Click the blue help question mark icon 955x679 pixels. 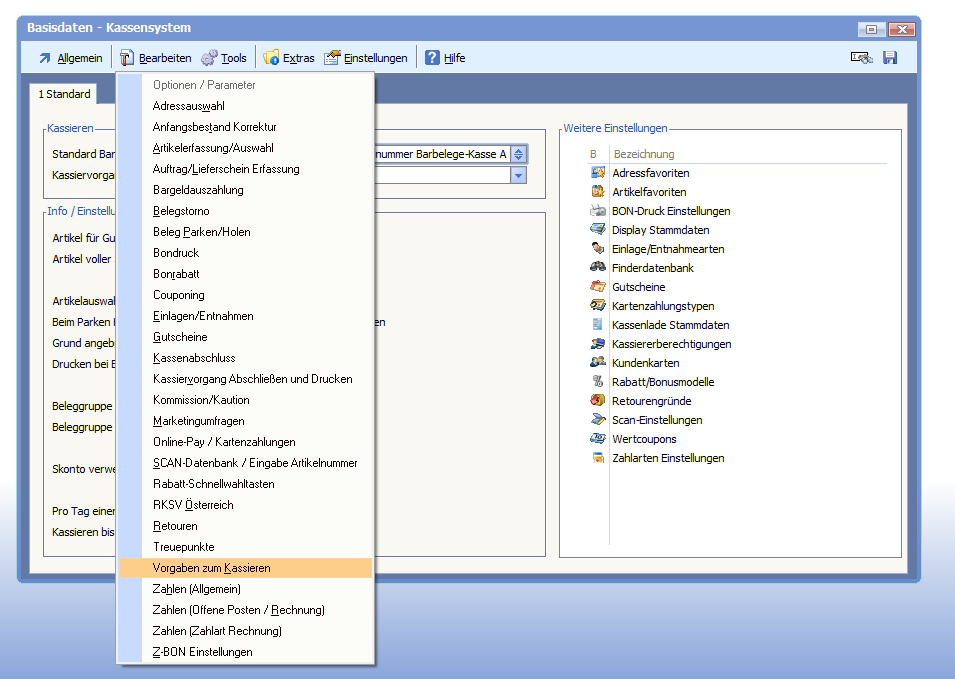click(432, 58)
